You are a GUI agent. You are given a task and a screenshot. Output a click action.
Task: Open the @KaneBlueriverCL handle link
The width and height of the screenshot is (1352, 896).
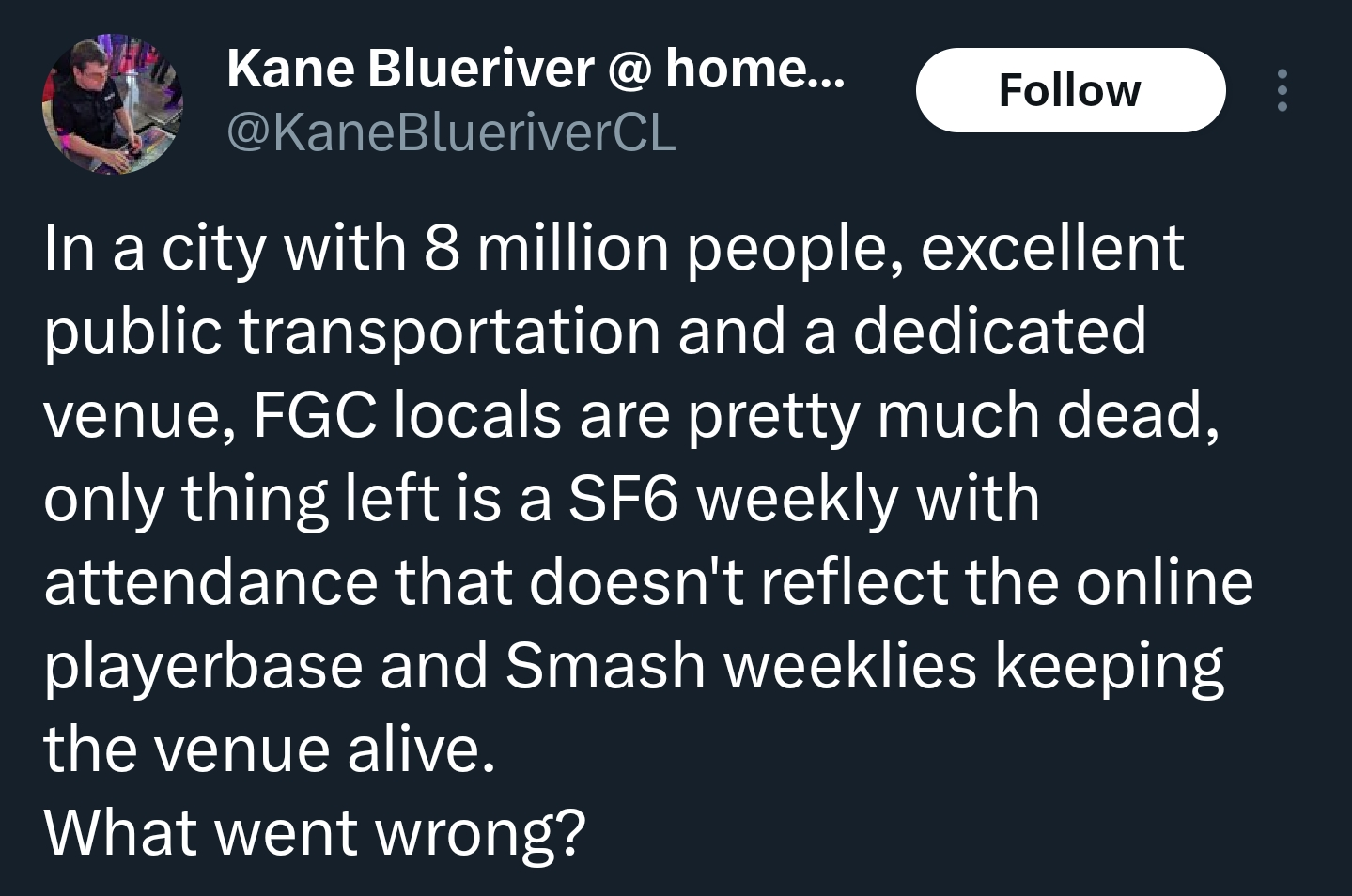click(x=451, y=132)
